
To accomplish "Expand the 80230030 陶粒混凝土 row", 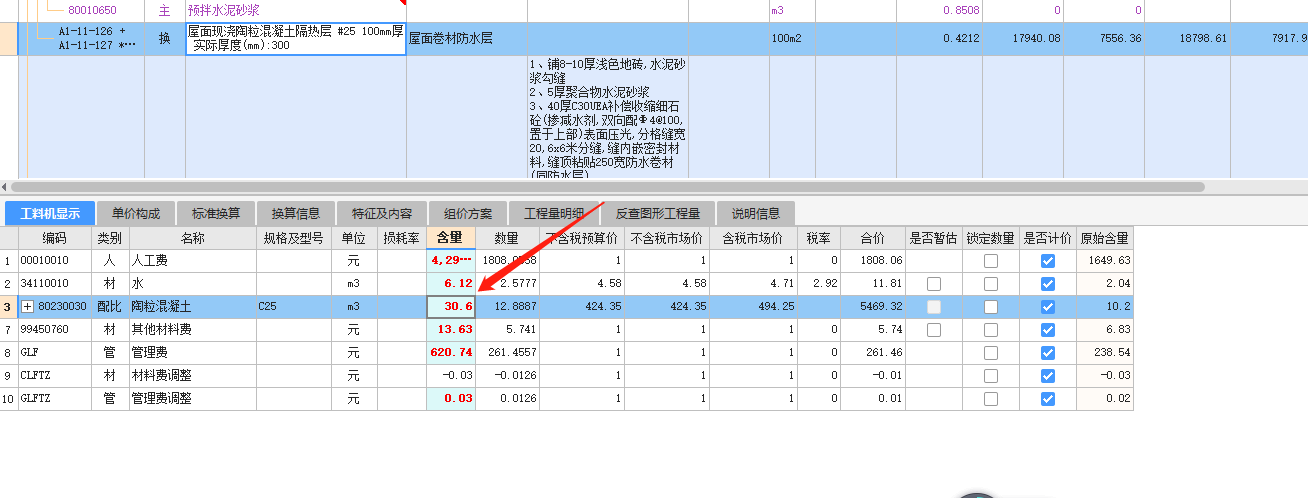I will point(28,306).
